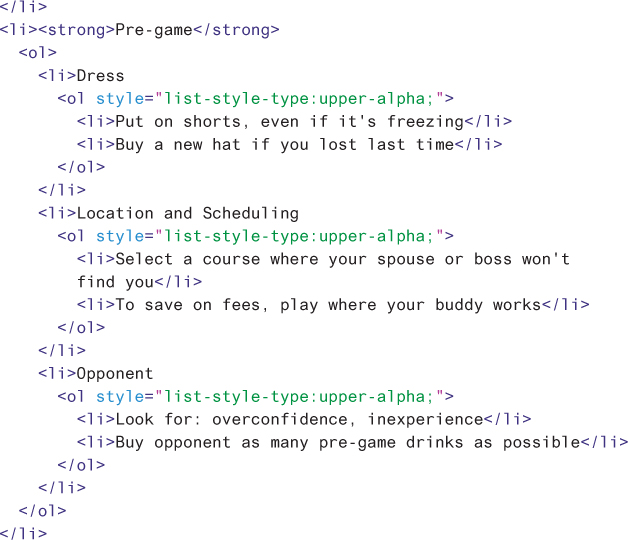Image resolution: width=628 pixels, height=540 pixels.
Task: Click 'To save on fees' line
Action: pyautogui.click(x=328, y=305)
